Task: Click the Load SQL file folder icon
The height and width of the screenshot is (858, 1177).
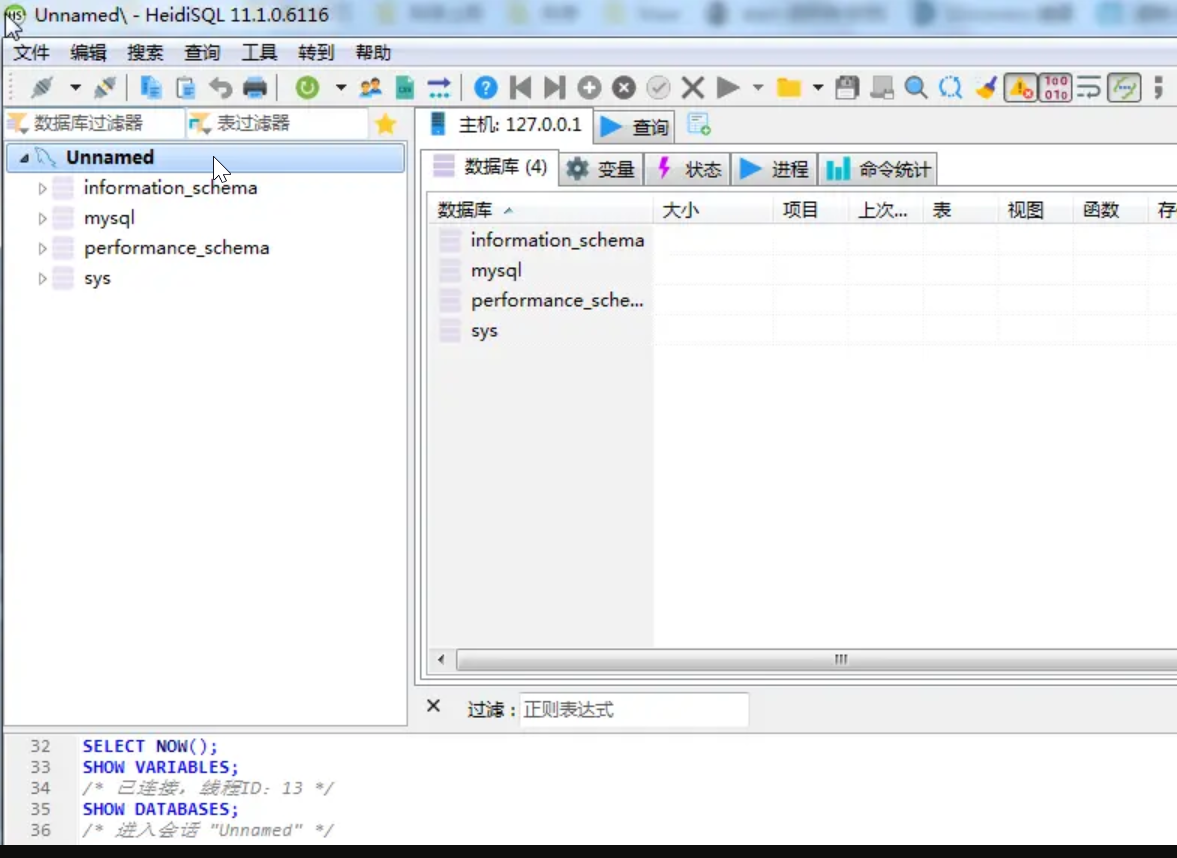Action: (x=789, y=88)
